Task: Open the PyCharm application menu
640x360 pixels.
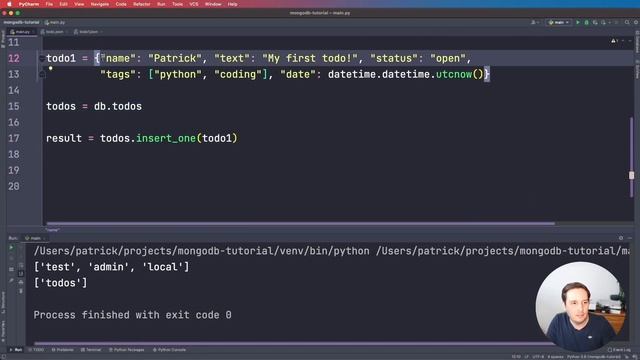Action: pyautogui.click(x=29, y=4)
